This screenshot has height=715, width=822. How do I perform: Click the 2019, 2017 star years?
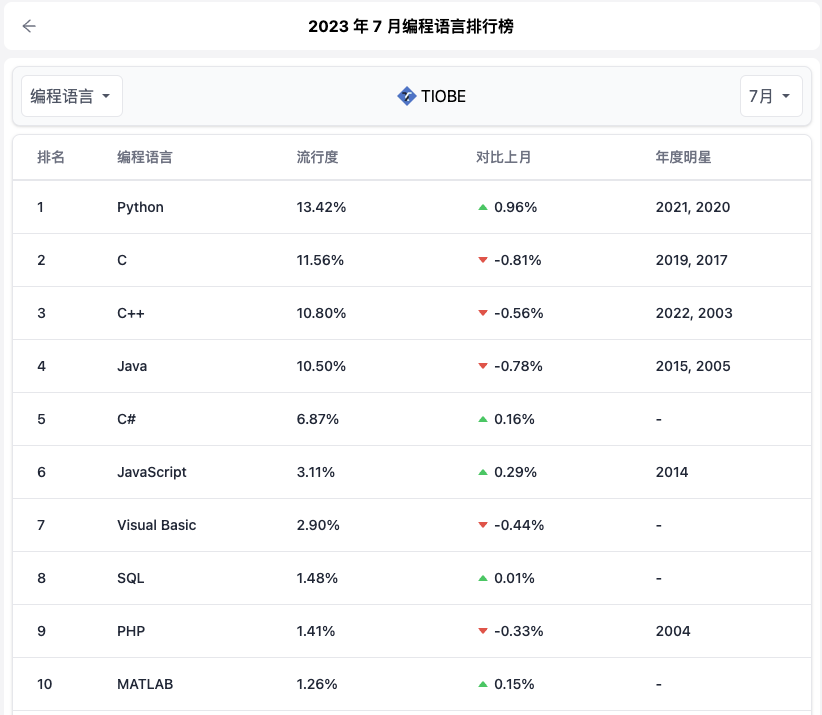[691, 261]
